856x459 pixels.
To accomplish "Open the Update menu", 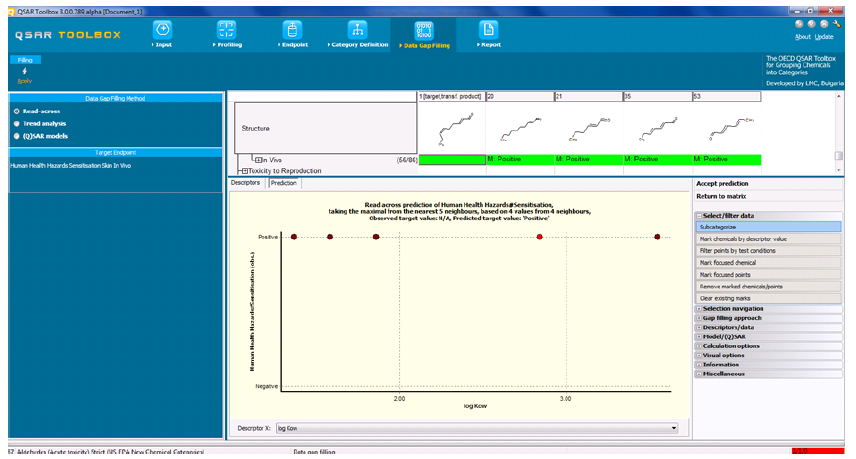I will (824, 37).
